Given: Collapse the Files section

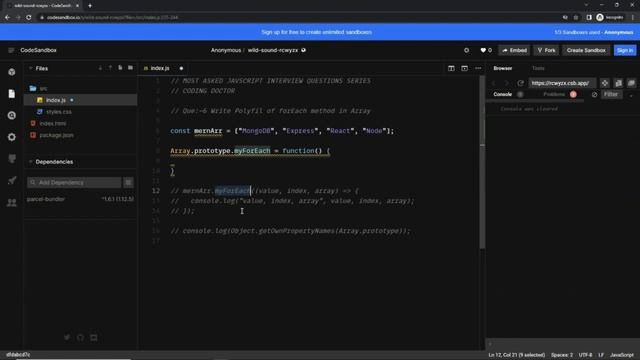Looking at the screenshot, I should pyautogui.click(x=31, y=68).
